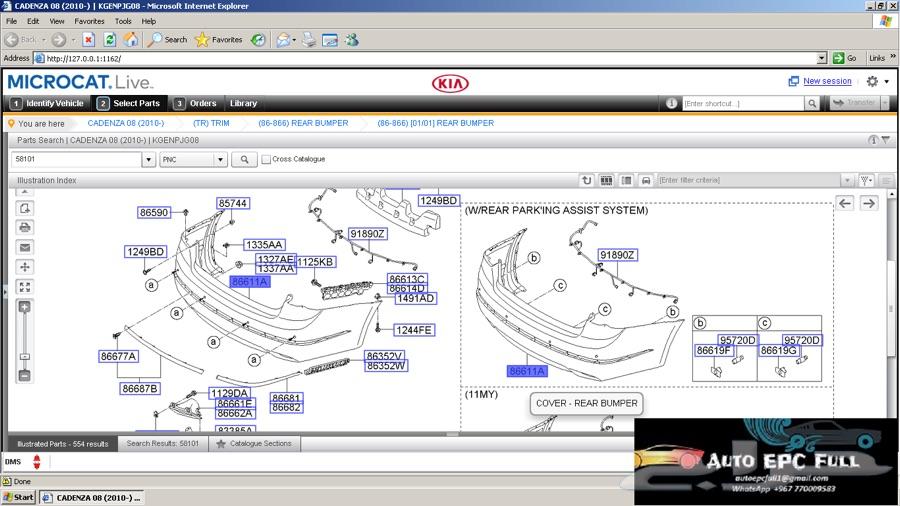Open IE Search toolbar button
The width and height of the screenshot is (900, 506).
click(x=168, y=40)
